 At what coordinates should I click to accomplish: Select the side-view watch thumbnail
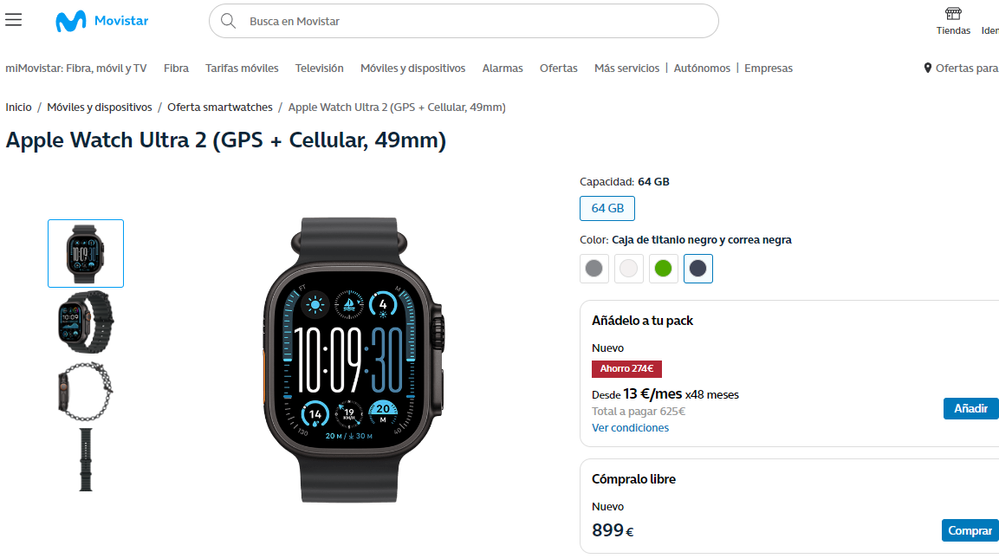click(x=85, y=391)
